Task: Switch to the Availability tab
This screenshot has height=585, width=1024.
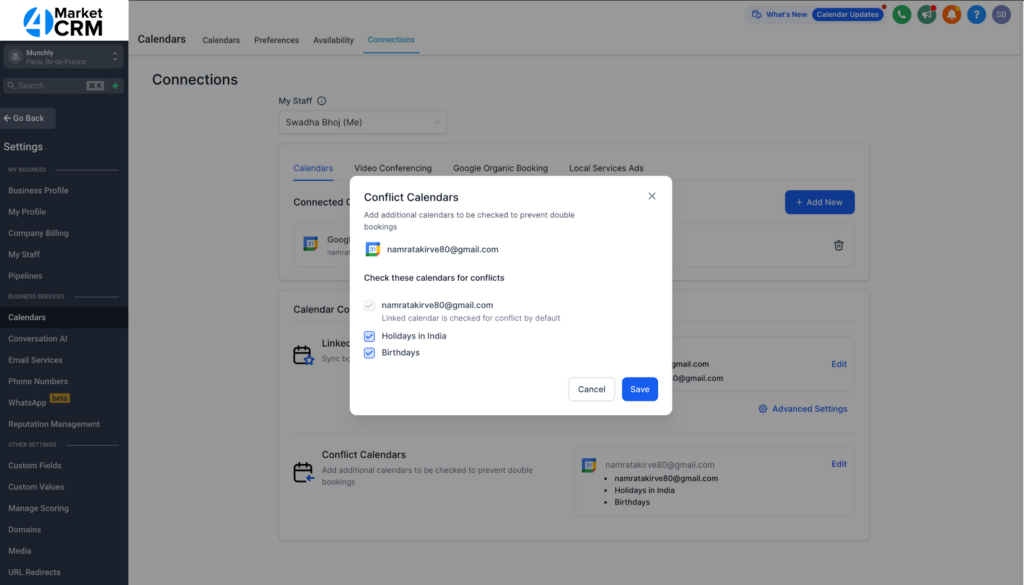Action: 333,40
